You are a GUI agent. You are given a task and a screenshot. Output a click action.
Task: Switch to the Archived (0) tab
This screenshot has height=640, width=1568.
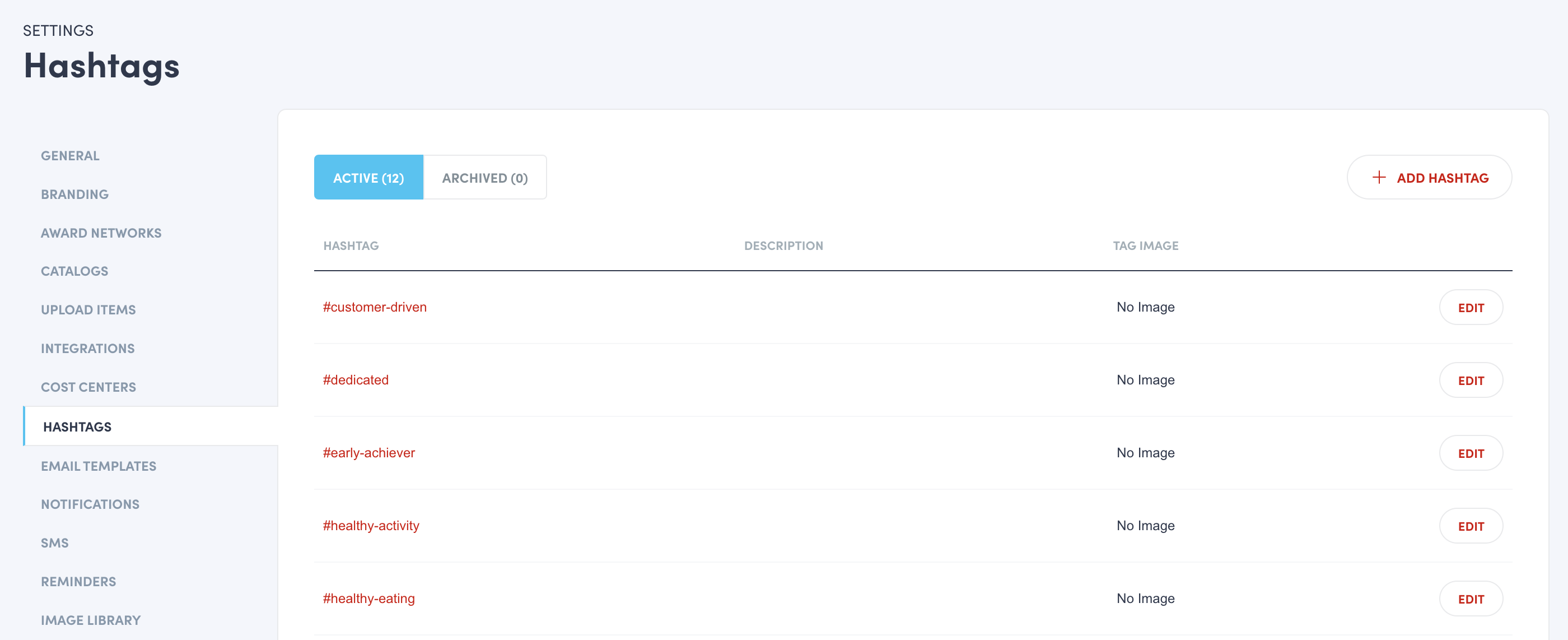coord(484,178)
